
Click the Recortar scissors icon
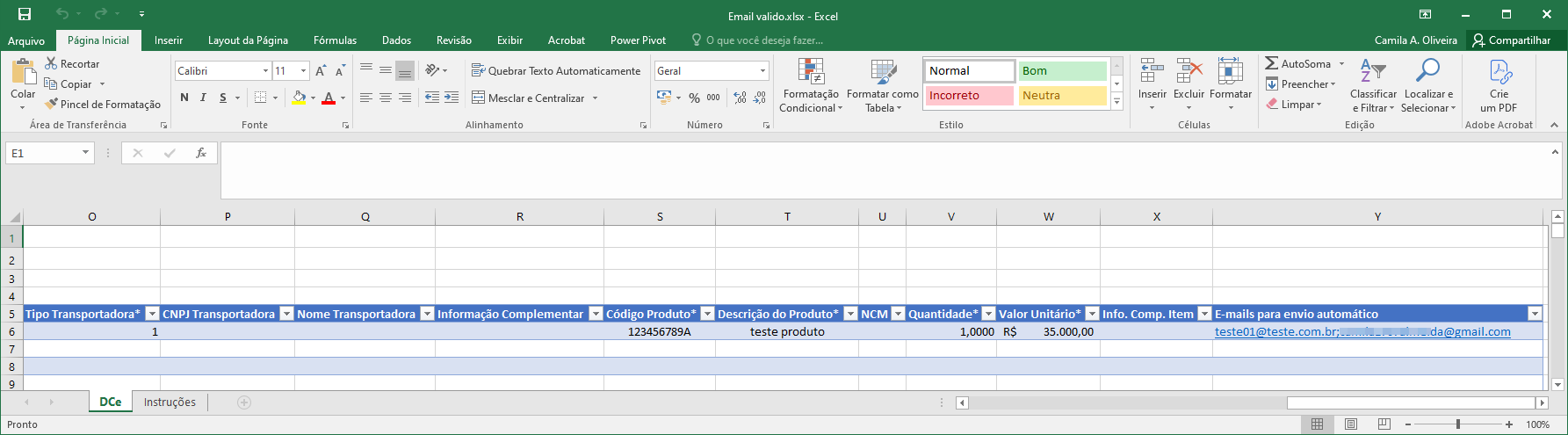coord(51,63)
